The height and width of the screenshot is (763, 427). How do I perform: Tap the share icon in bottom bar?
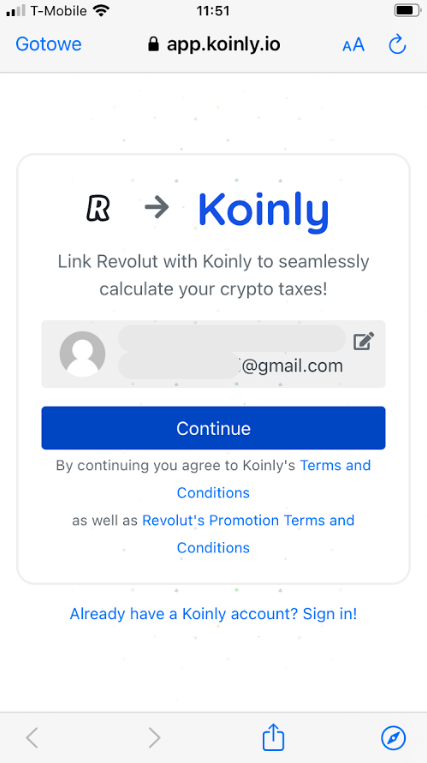point(273,737)
